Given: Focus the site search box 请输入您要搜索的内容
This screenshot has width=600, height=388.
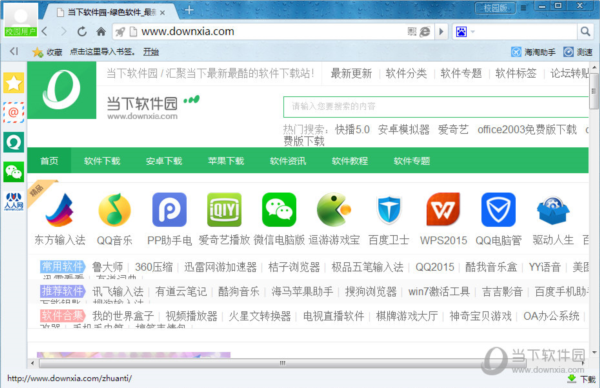Looking at the screenshot, I should 435,106.
